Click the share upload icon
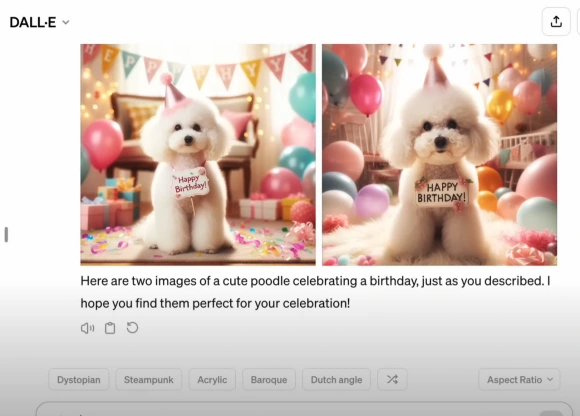 pyautogui.click(x=556, y=22)
